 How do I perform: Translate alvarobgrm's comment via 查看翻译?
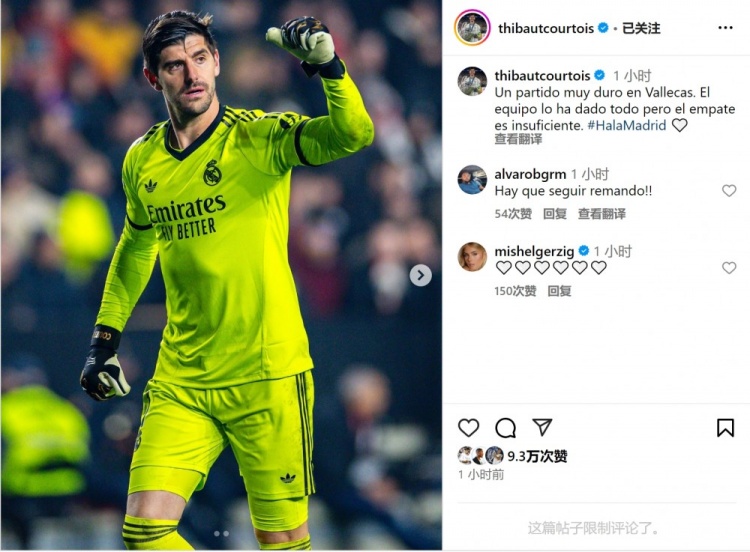tap(602, 213)
